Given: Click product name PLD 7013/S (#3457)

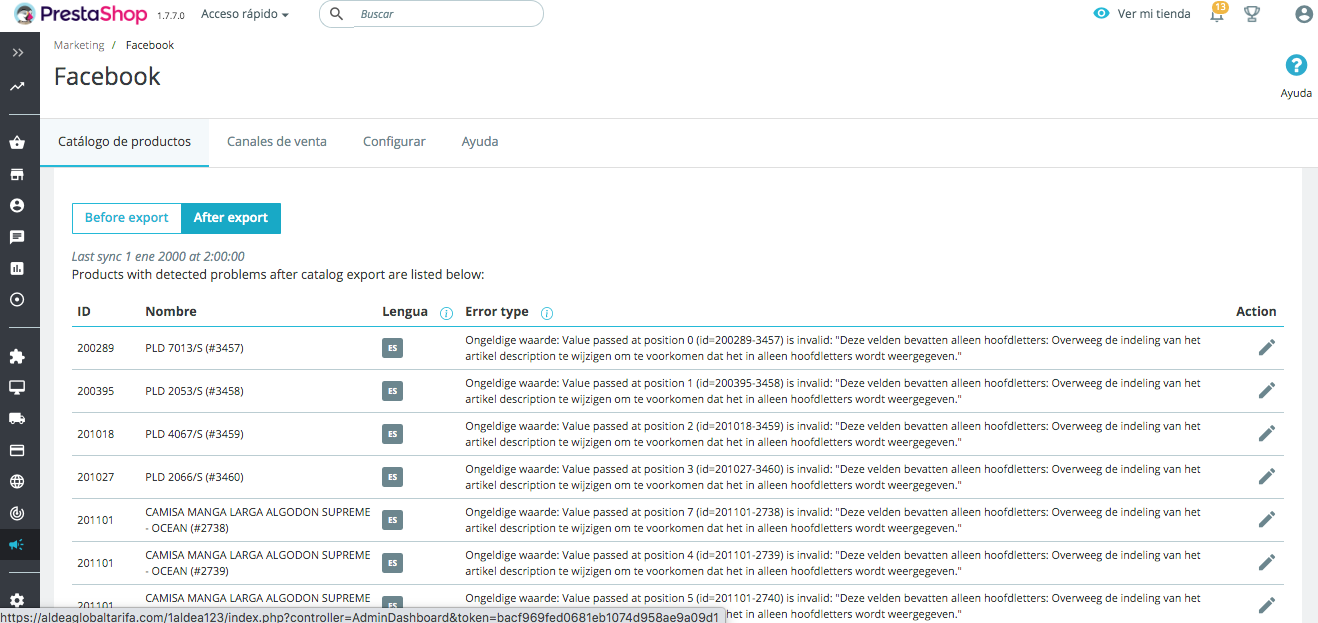Looking at the screenshot, I should (x=194, y=348).
